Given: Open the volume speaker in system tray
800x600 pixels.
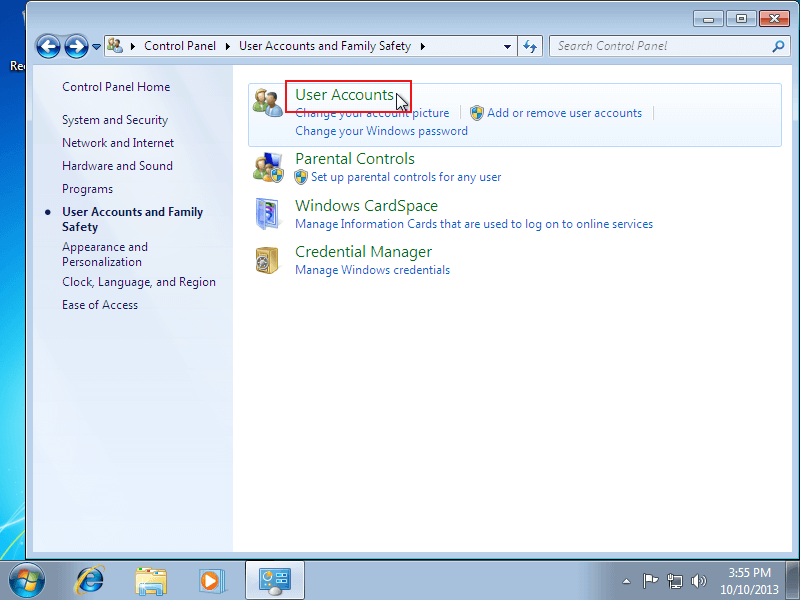Looking at the screenshot, I should point(698,580).
